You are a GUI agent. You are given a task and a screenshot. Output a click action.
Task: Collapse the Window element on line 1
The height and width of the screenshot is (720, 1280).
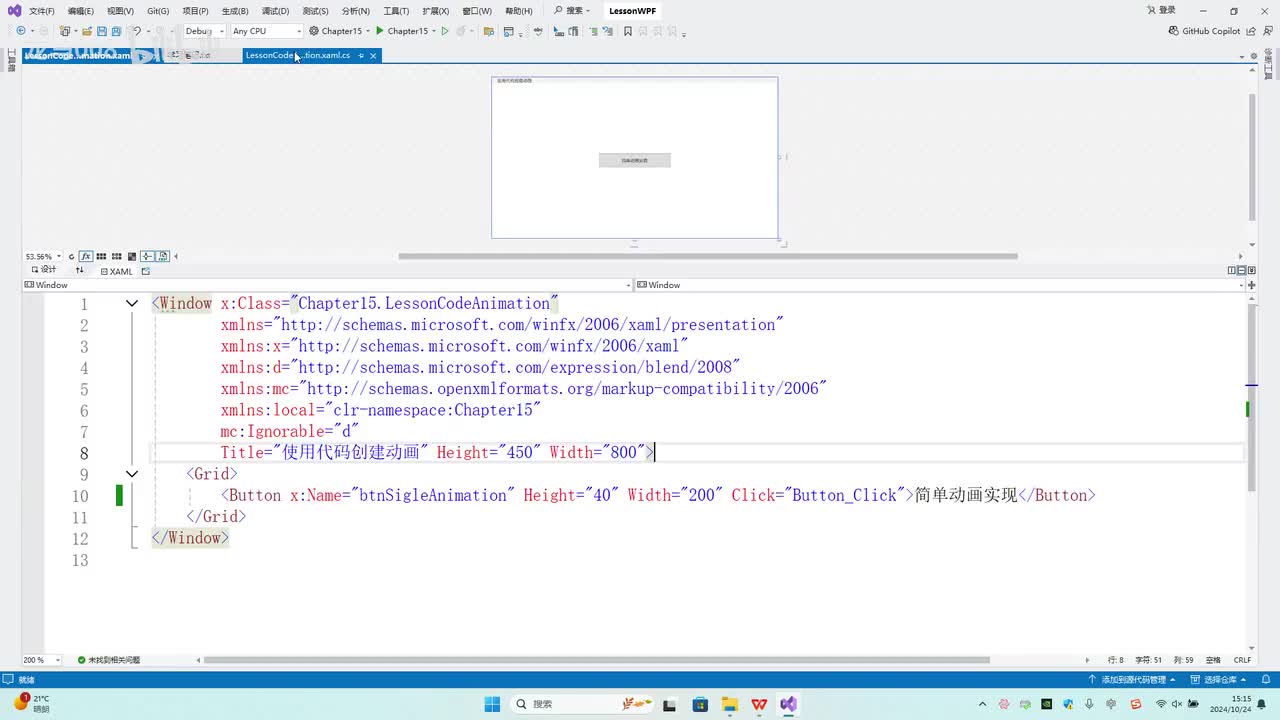coord(132,304)
